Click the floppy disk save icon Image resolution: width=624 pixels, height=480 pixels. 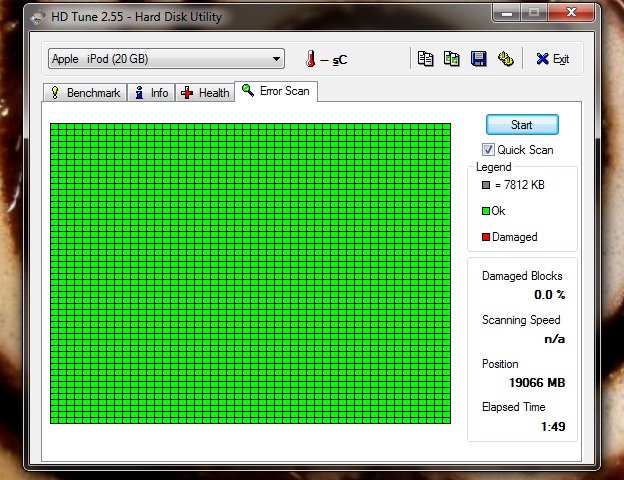click(479, 59)
